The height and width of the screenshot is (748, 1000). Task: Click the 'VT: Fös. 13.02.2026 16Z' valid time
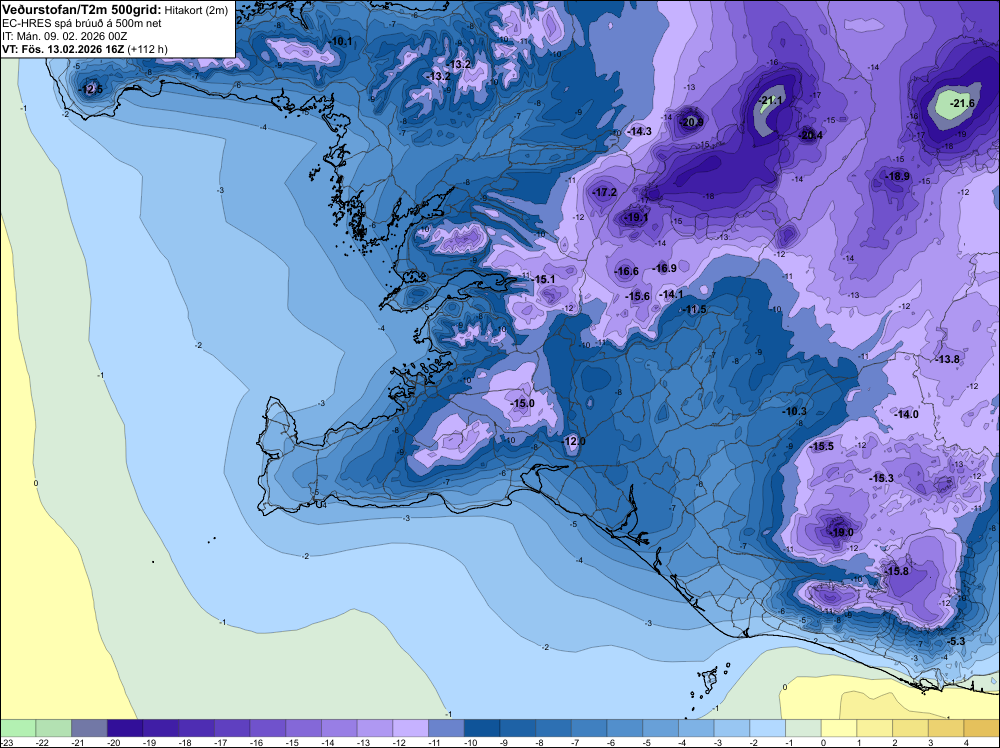click(63, 49)
